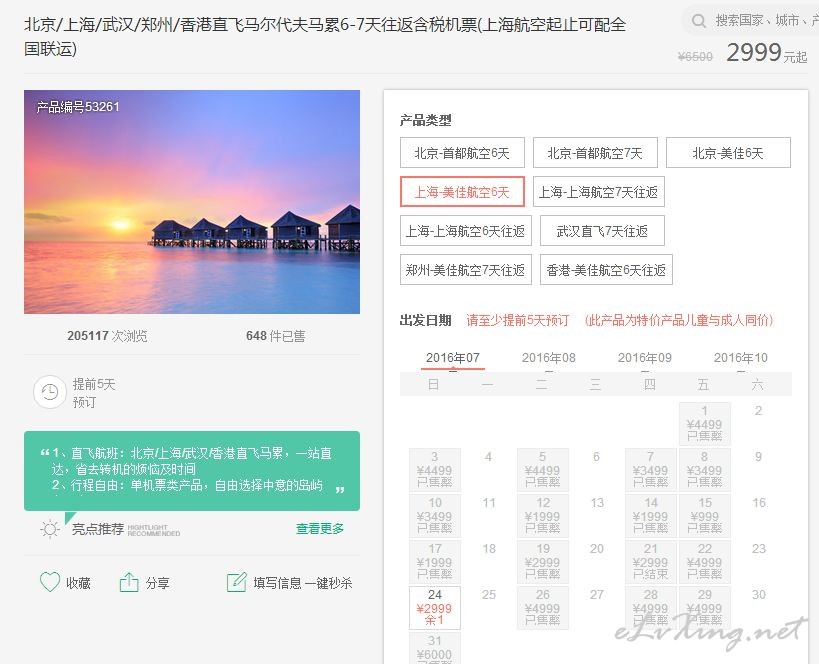Viewport: 819px width, 664px height.
Task: Select product type 北京-美佳6天
Action: (x=728, y=153)
